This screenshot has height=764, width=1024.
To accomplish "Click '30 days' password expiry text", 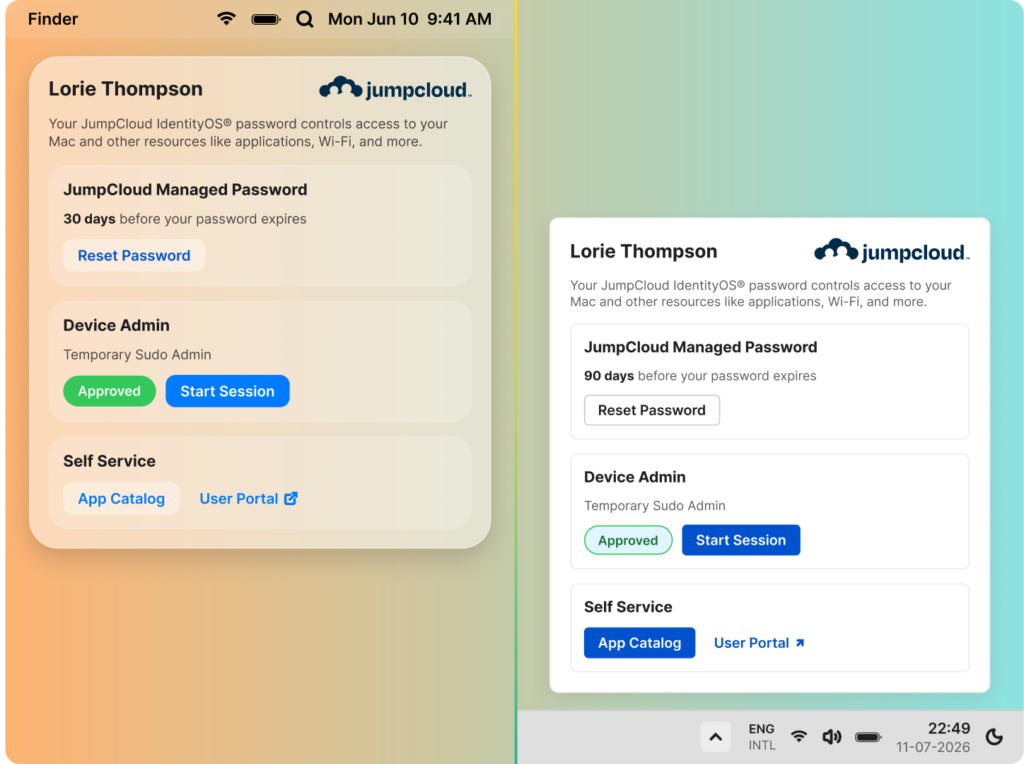I will [x=89, y=219].
